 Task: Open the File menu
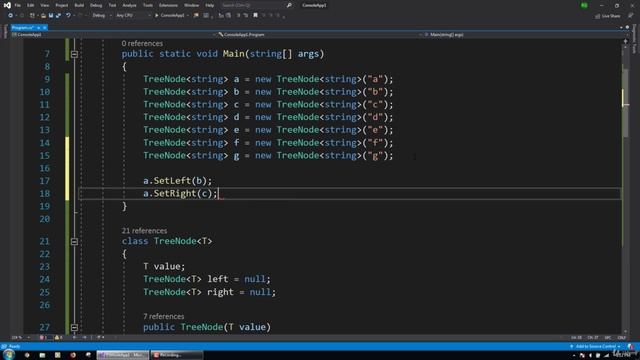point(18,5)
